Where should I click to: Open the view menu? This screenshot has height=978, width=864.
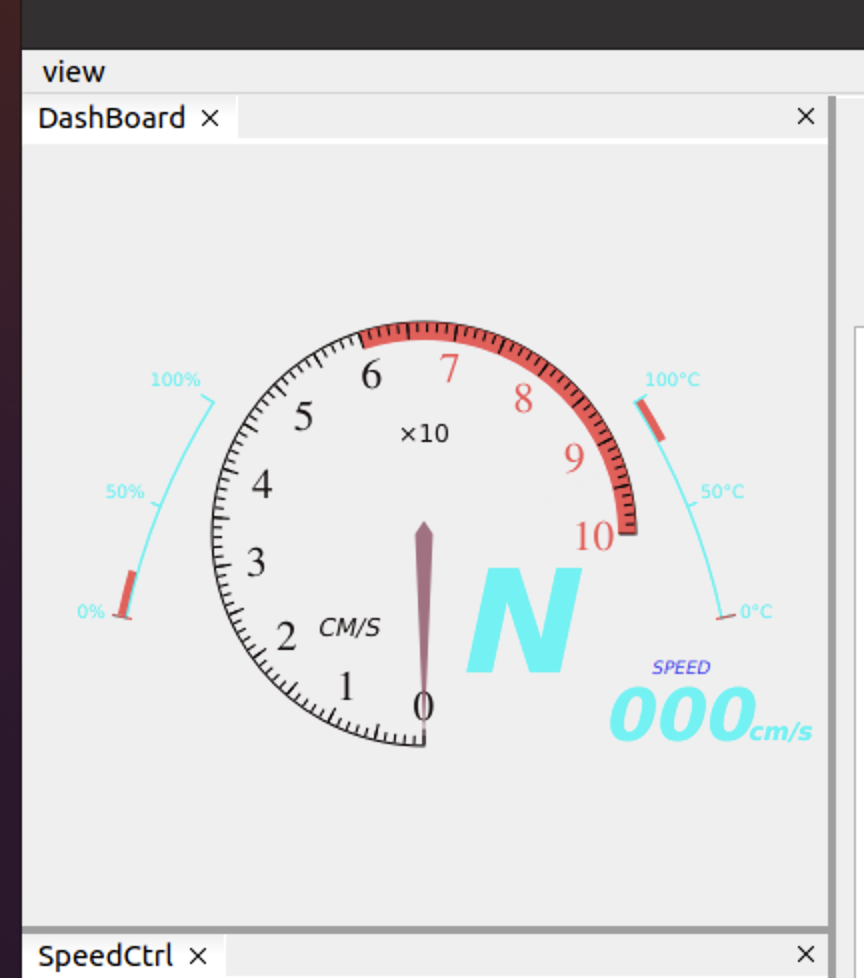tap(74, 71)
